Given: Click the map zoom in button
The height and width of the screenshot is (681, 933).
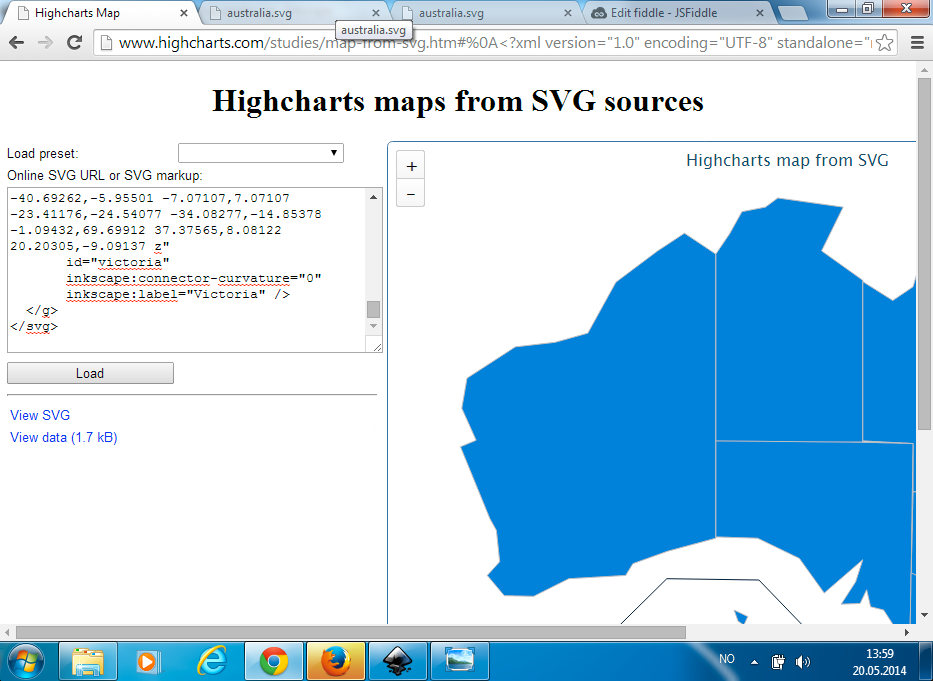Looking at the screenshot, I should coord(410,164).
